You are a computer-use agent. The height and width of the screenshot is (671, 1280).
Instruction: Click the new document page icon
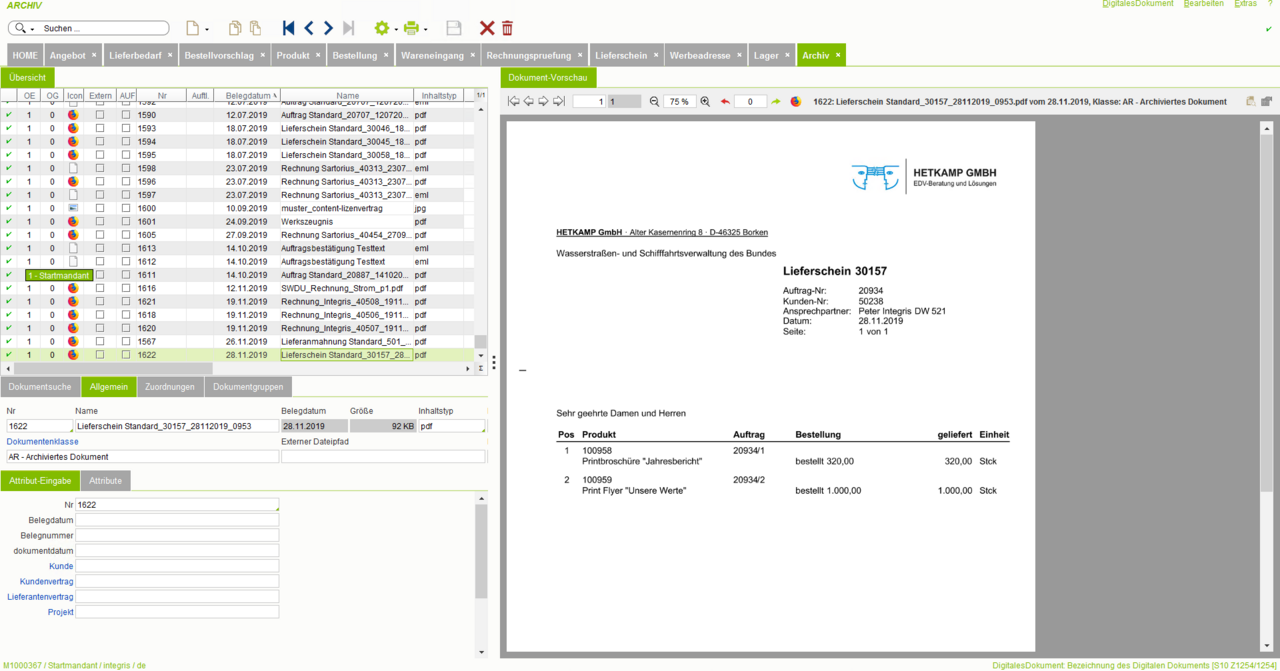(192, 28)
